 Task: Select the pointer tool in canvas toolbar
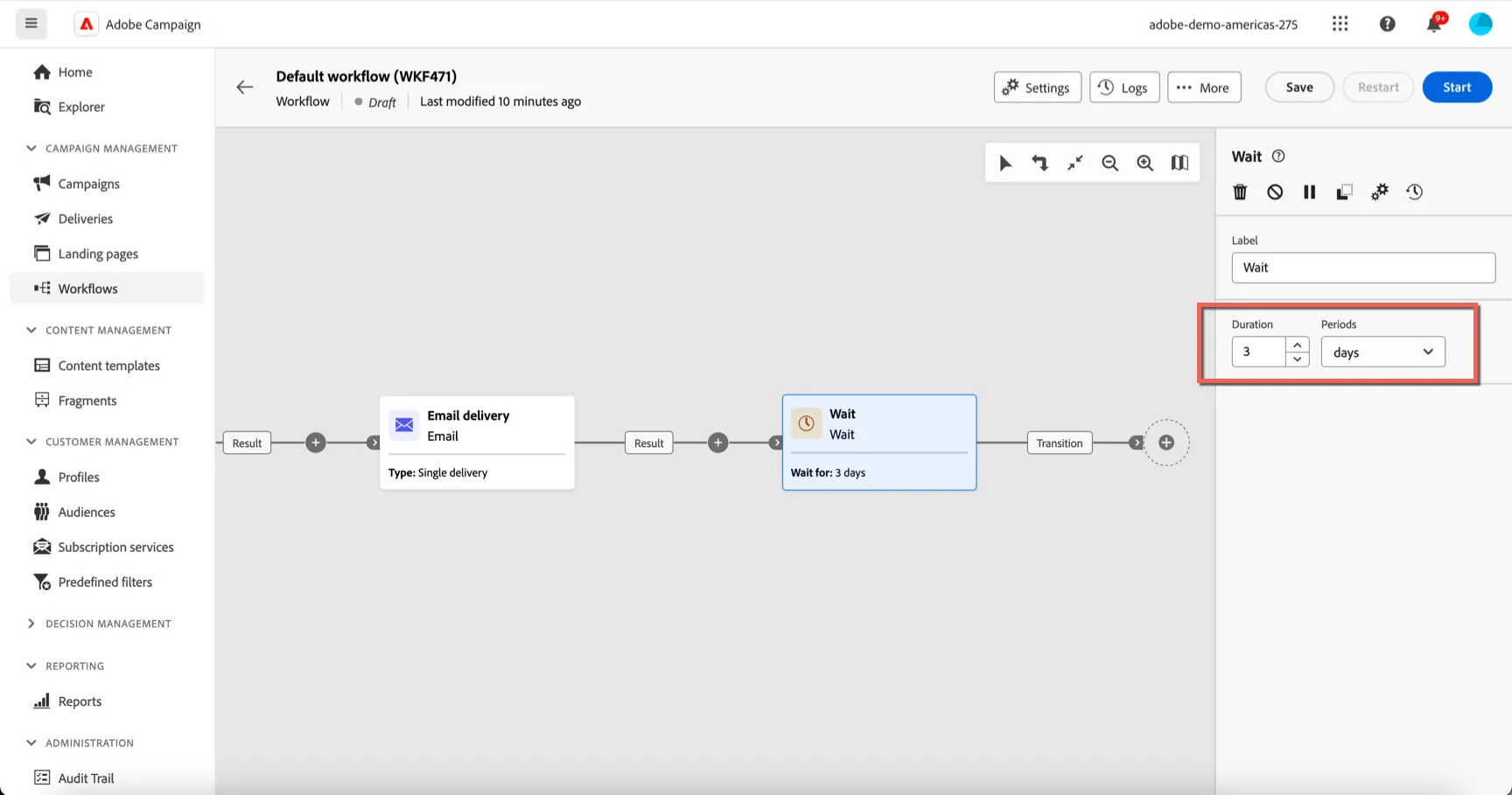(x=1005, y=163)
